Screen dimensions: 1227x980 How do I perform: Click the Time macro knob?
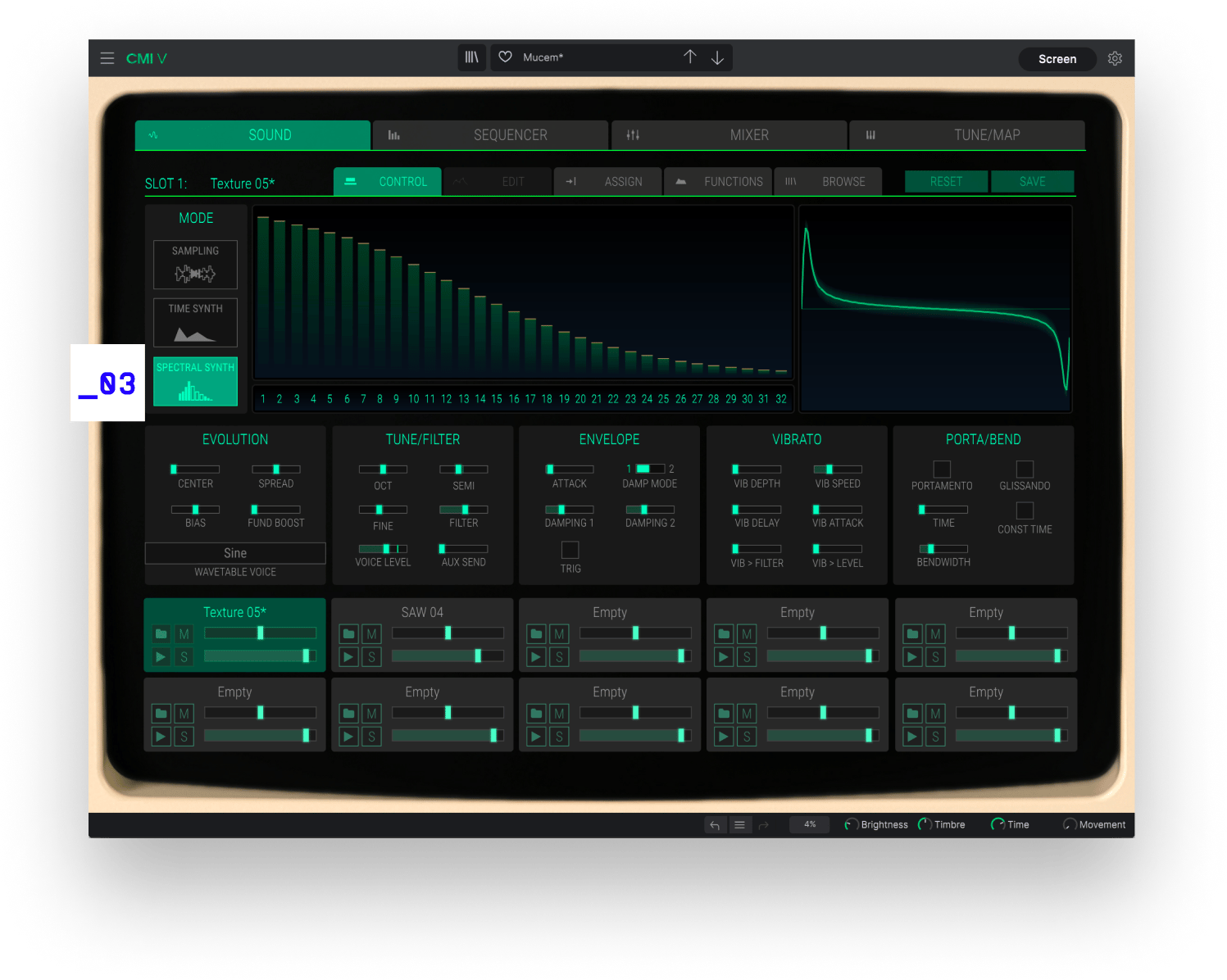pyautogui.click(x=998, y=824)
